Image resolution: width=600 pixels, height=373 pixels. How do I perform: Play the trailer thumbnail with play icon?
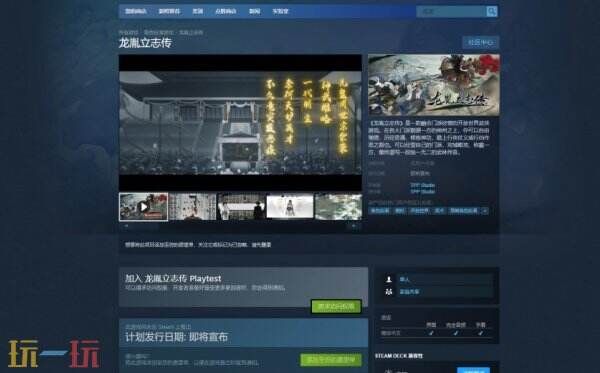pyautogui.click(x=143, y=207)
